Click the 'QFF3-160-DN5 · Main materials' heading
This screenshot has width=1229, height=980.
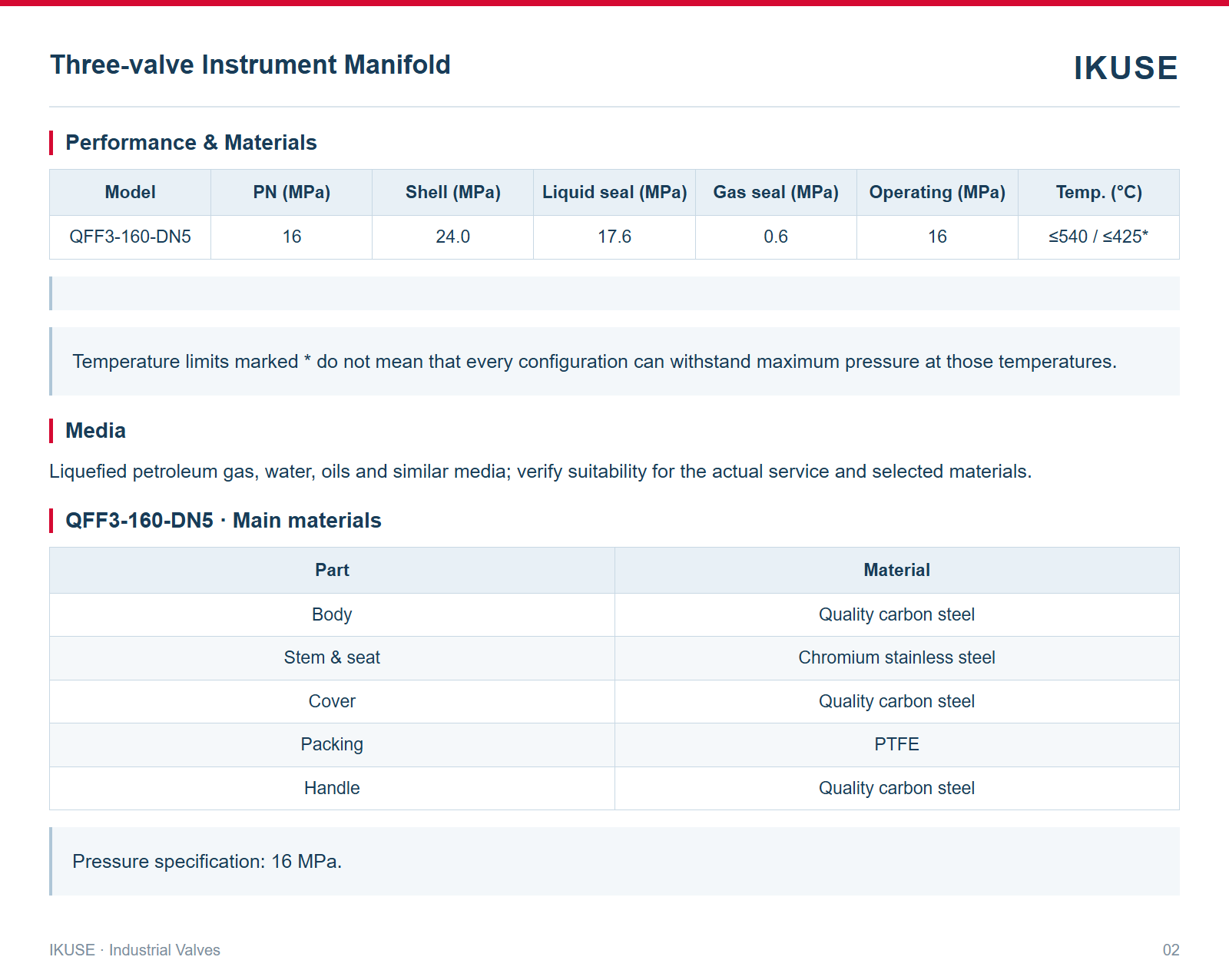point(223,521)
